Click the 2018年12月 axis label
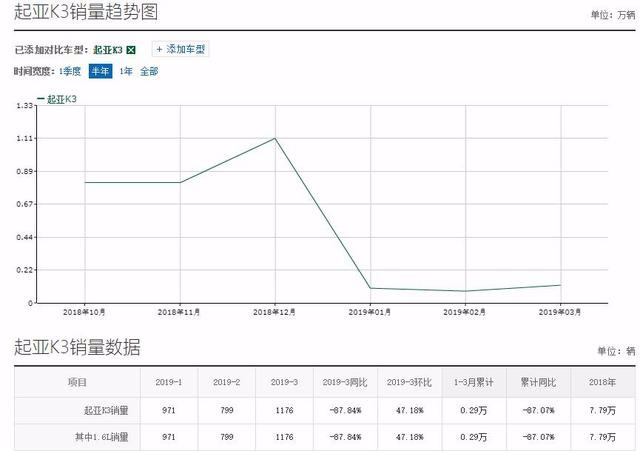Viewport: 640px width, 451px height. tap(274, 312)
